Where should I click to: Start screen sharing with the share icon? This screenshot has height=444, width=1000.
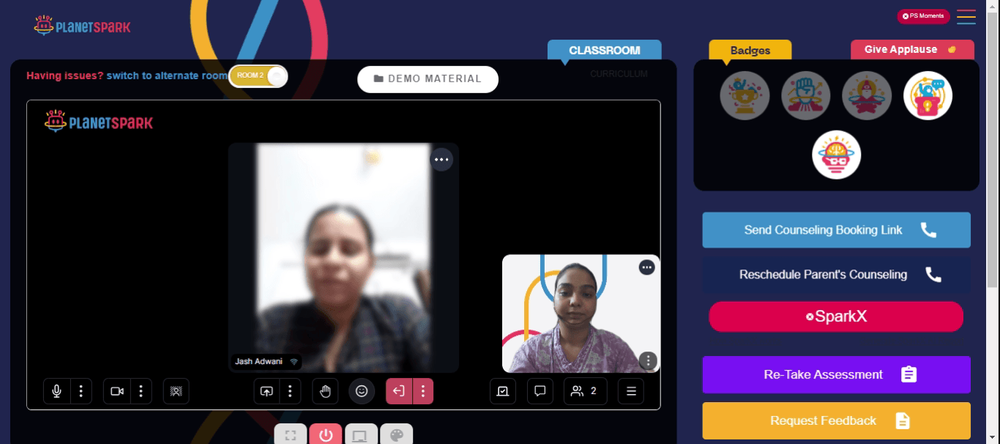click(x=267, y=391)
